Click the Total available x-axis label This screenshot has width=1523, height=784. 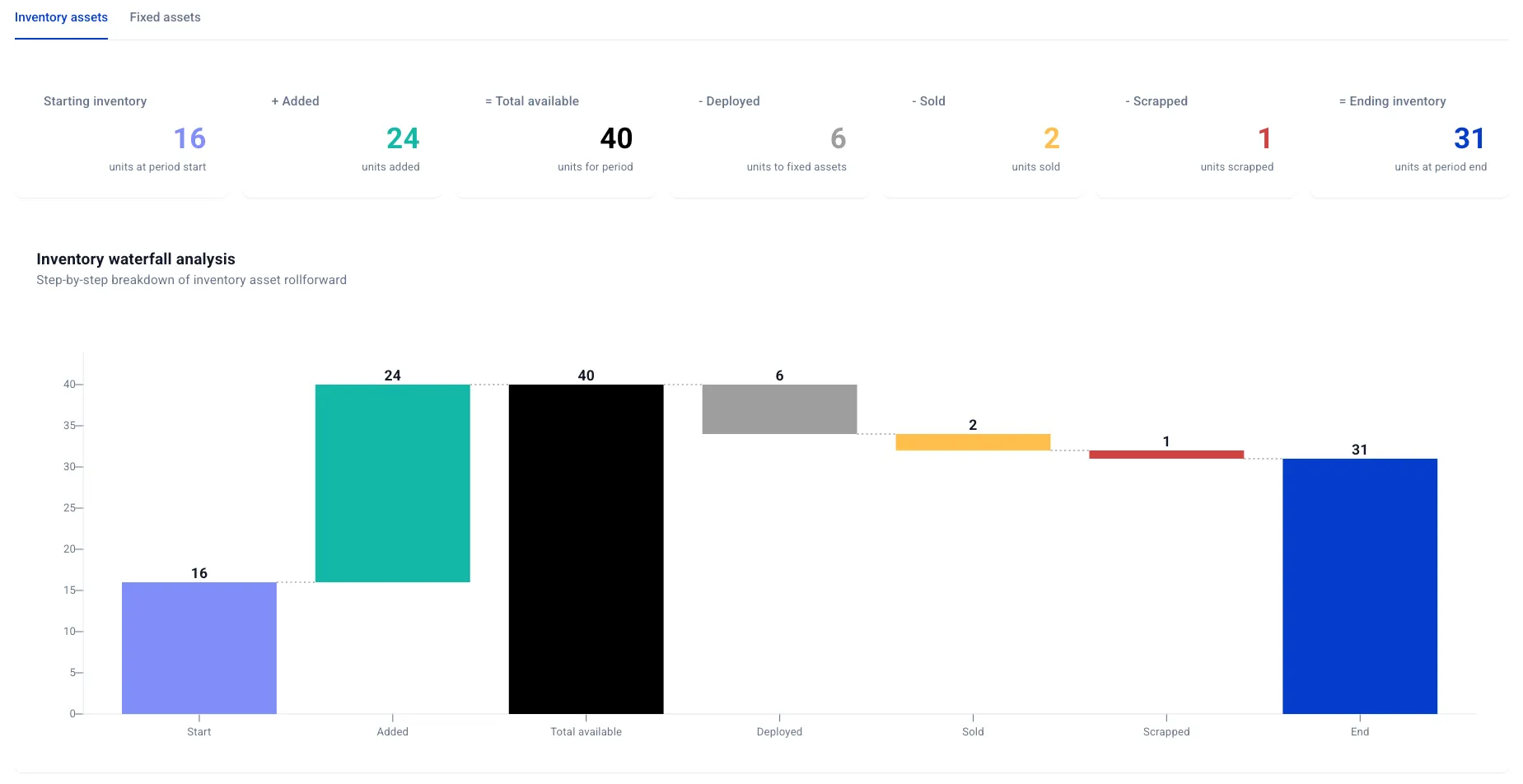(586, 731)
